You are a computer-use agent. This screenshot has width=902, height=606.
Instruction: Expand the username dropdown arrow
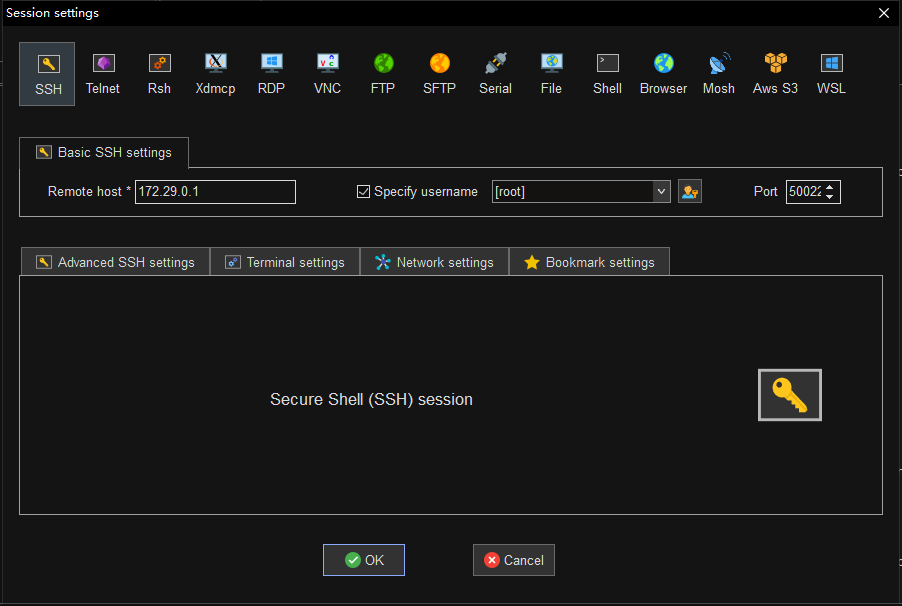pos(662,192)
